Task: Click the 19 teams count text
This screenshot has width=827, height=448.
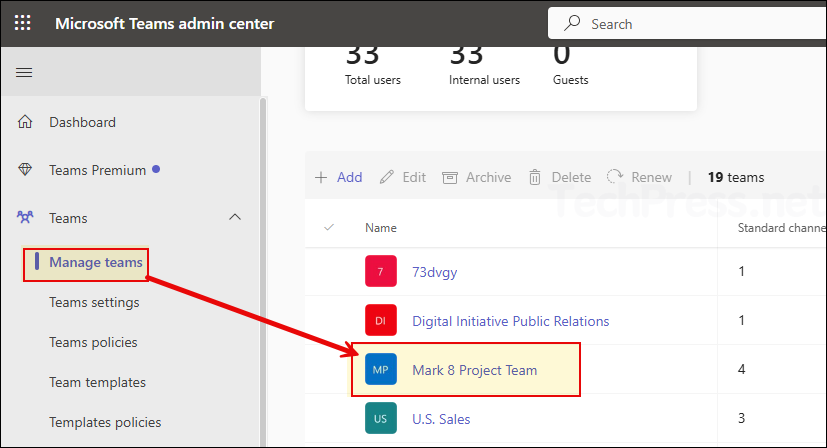Action: point(736,178)
